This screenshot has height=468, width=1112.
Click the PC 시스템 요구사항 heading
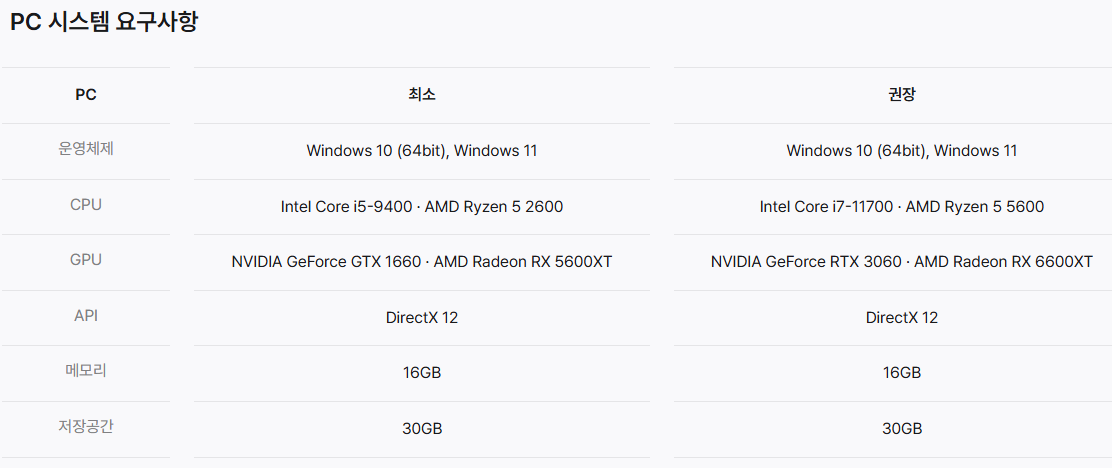click(x=104, y=22)
